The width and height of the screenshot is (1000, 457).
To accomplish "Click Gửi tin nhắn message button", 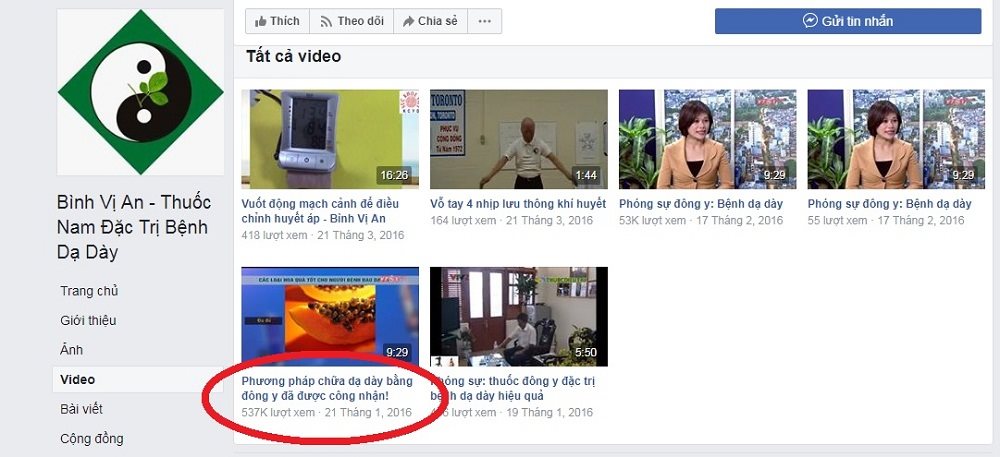I will click(x=847, y=21).
